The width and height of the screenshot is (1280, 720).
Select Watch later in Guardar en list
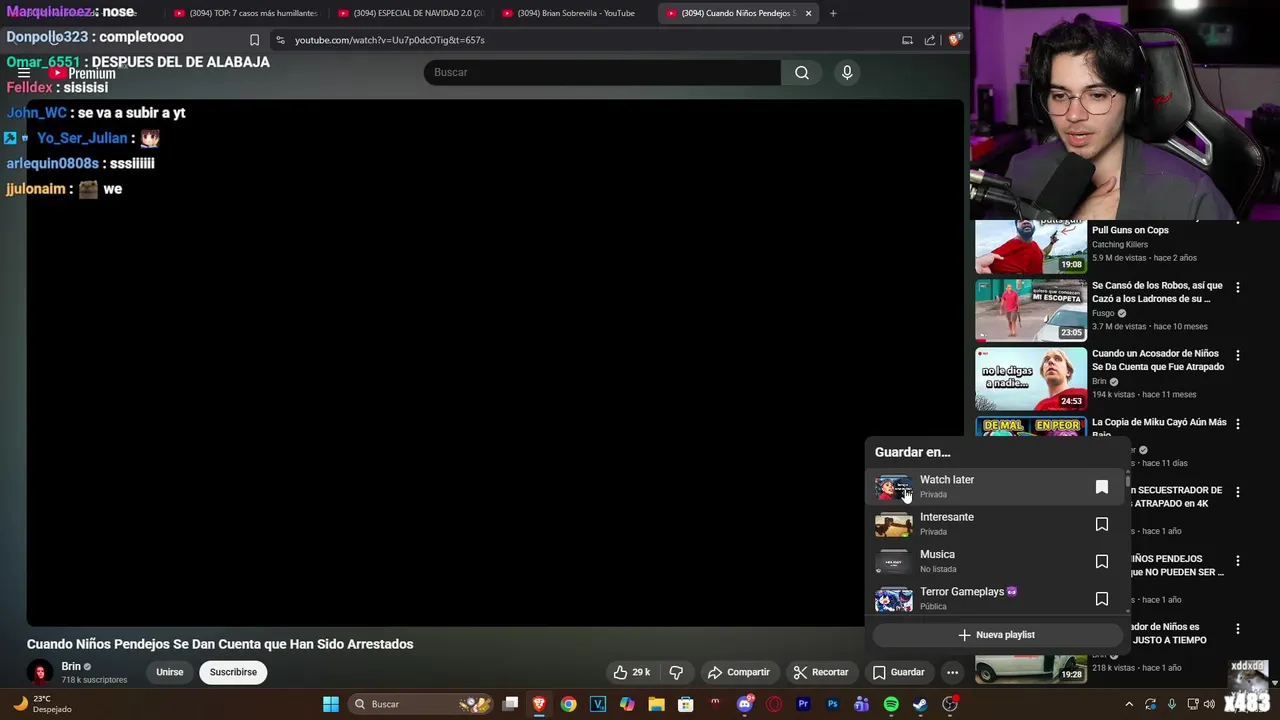(995, 487)
